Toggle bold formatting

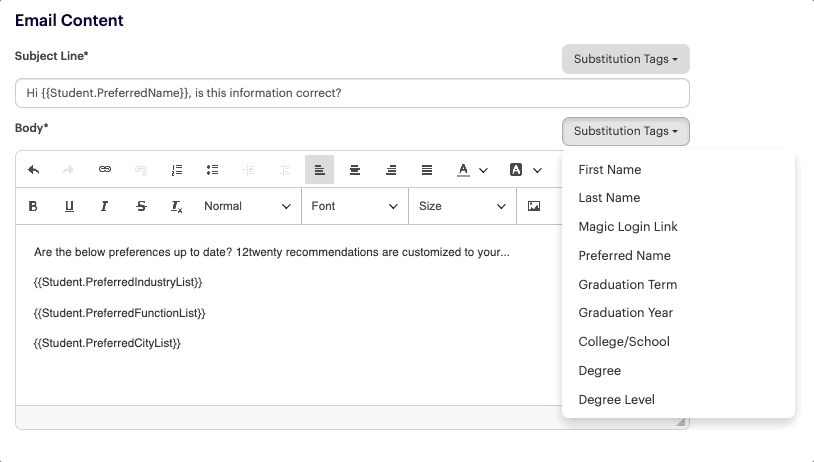[33, 206]
